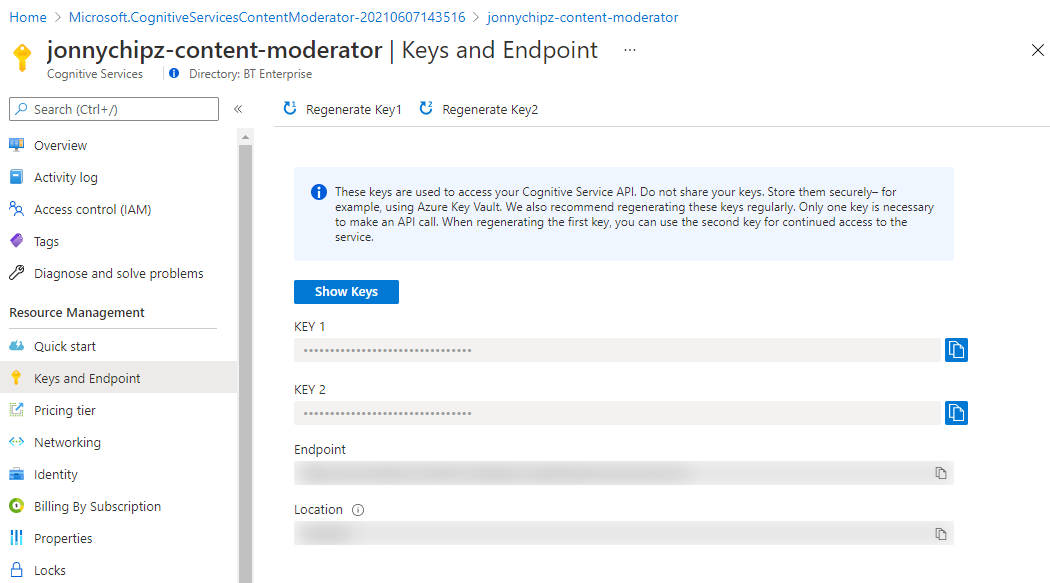Reveal keys with Show Keys button

click(x=346, y=292)
